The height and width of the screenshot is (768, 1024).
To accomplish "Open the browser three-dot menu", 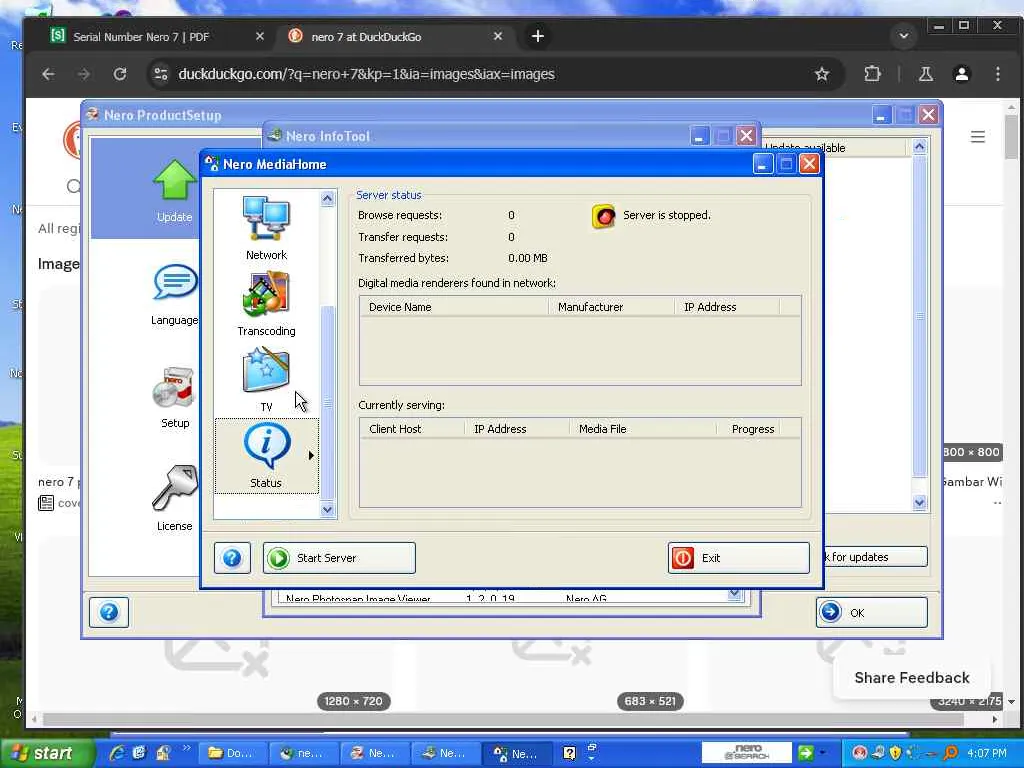I will click(x=998, y=74).
